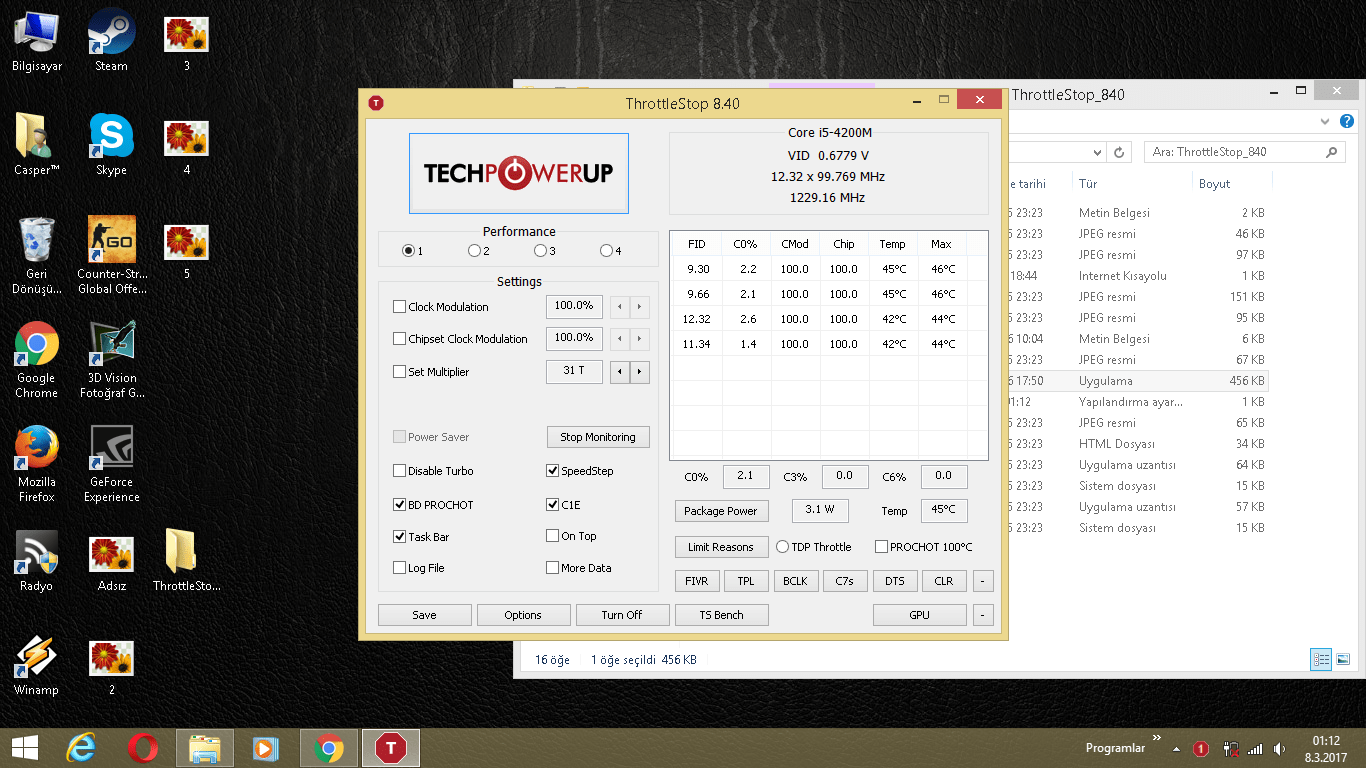Enable the PROCHOT 100°C checkbox

click(x=881, y=547)
